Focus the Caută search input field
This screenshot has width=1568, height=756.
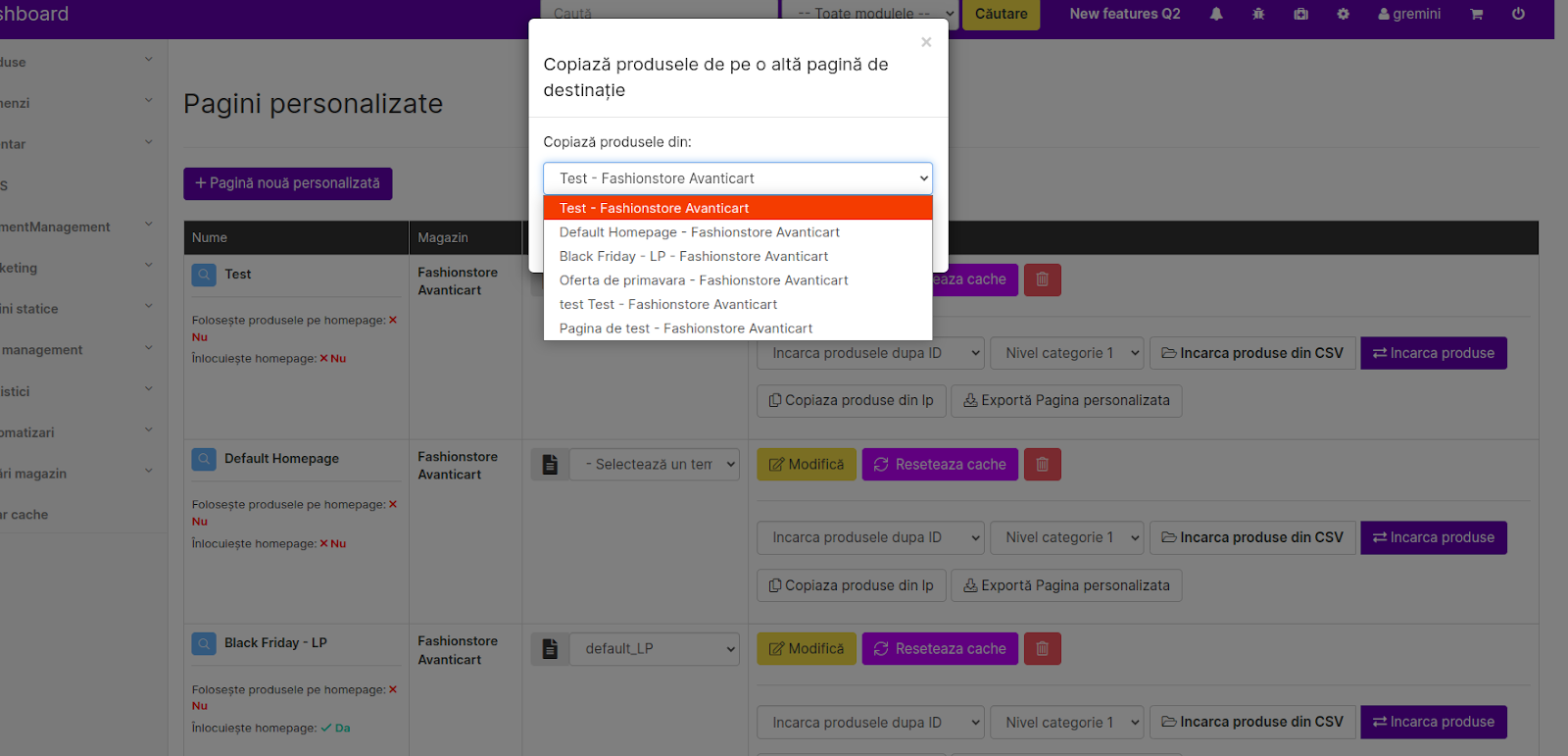tap(659, 14)
